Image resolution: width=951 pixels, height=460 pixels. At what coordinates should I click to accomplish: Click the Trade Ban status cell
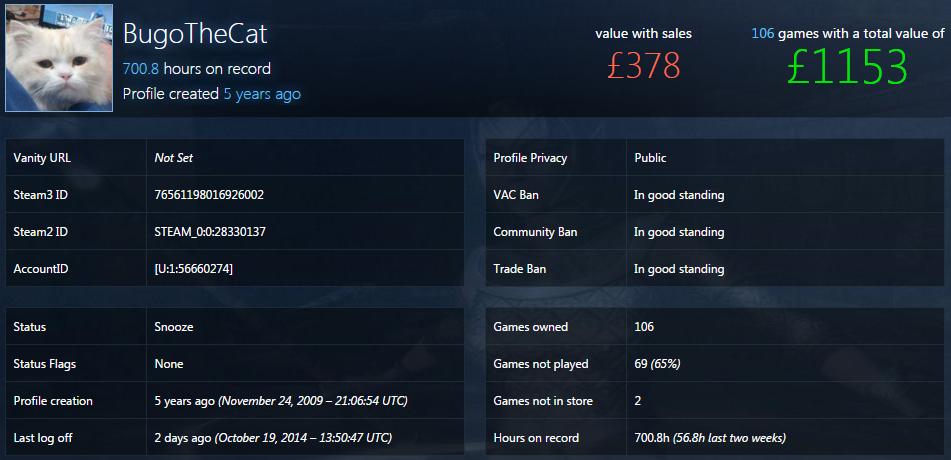[x=785, y=269]
